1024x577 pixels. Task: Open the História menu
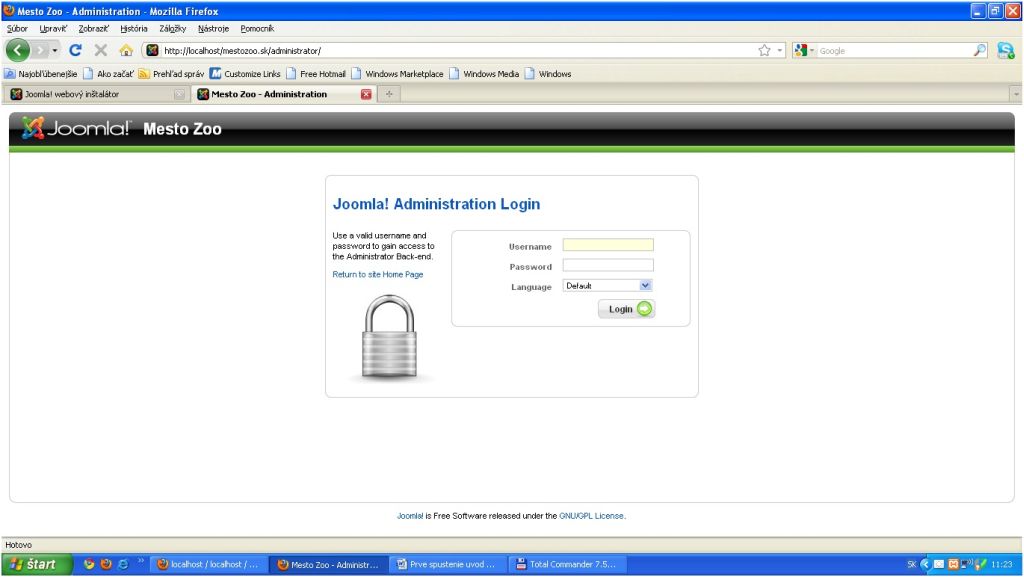point(134,29)
